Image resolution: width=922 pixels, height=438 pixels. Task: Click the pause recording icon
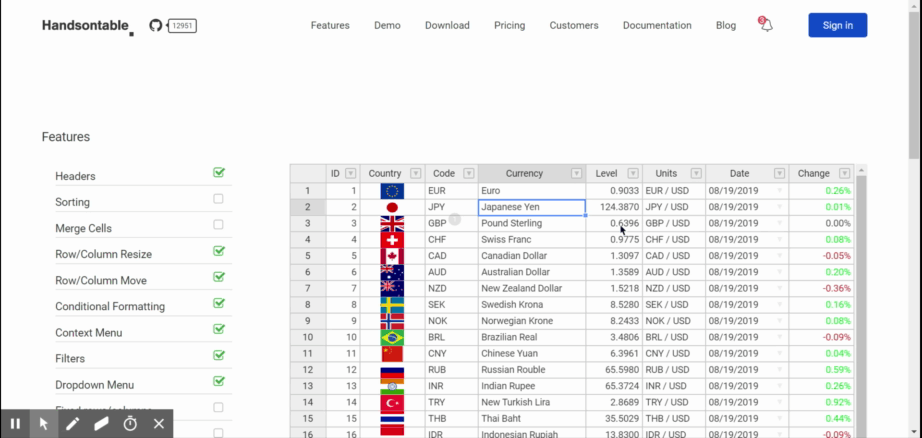point(15,424)
